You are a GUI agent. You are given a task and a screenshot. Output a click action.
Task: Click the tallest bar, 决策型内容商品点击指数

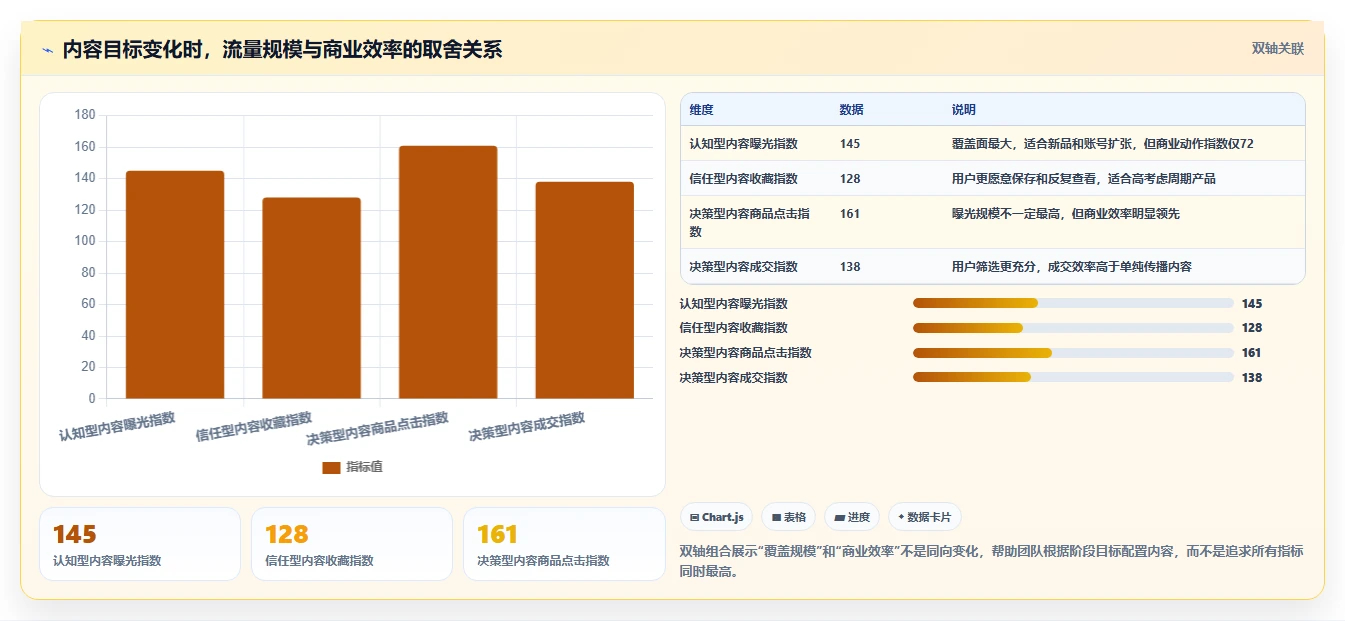[x=448, y=272]
